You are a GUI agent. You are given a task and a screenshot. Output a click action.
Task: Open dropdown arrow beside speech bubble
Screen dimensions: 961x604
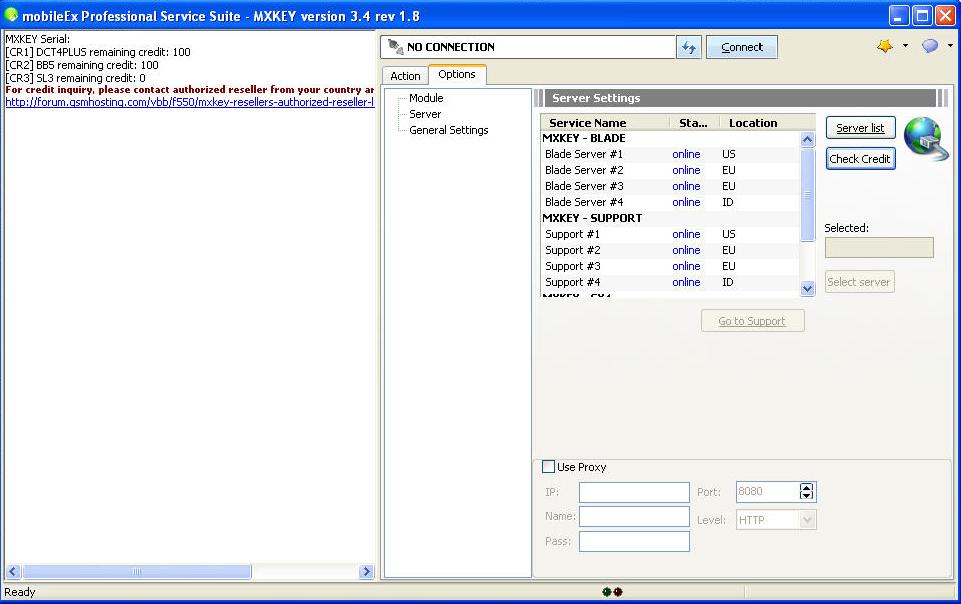point(950,46)
